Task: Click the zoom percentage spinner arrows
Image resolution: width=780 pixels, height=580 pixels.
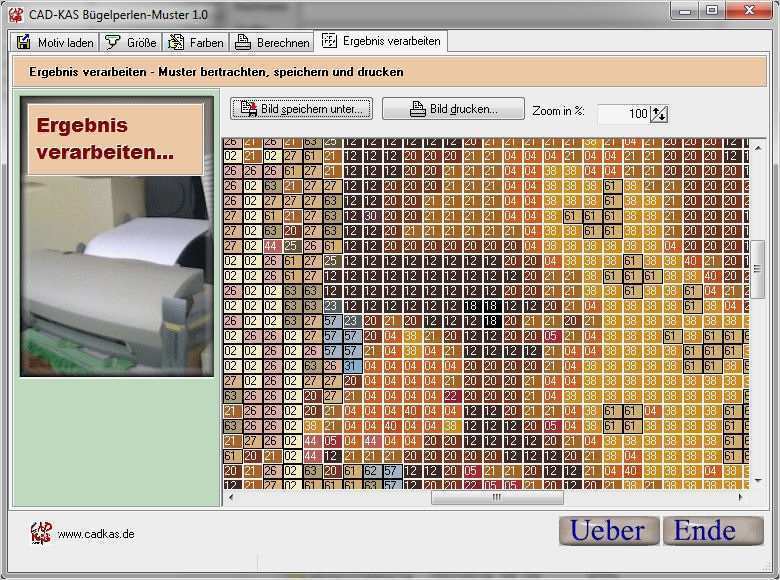Action: point(659,114)
